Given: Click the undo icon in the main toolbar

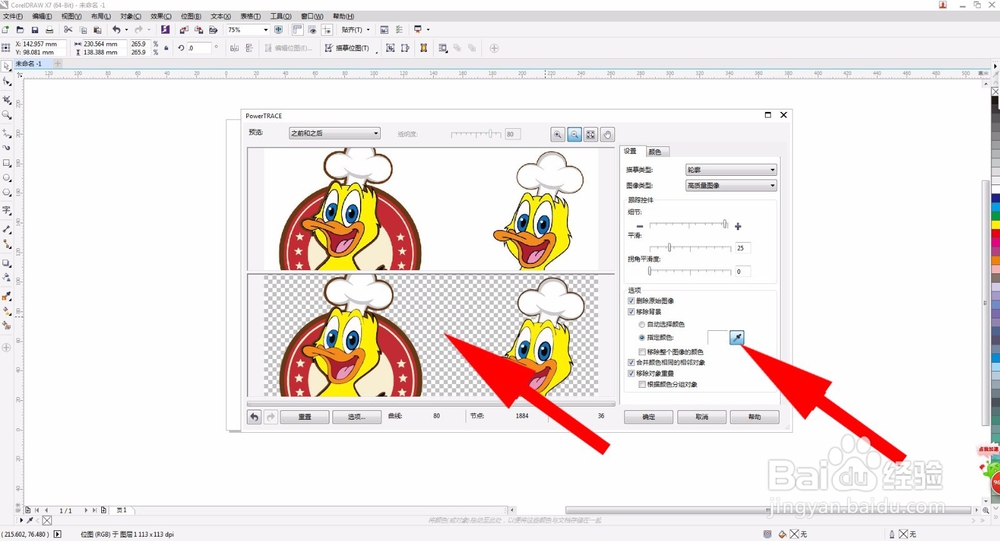Looking at the screenshot, I should point(116,29).
